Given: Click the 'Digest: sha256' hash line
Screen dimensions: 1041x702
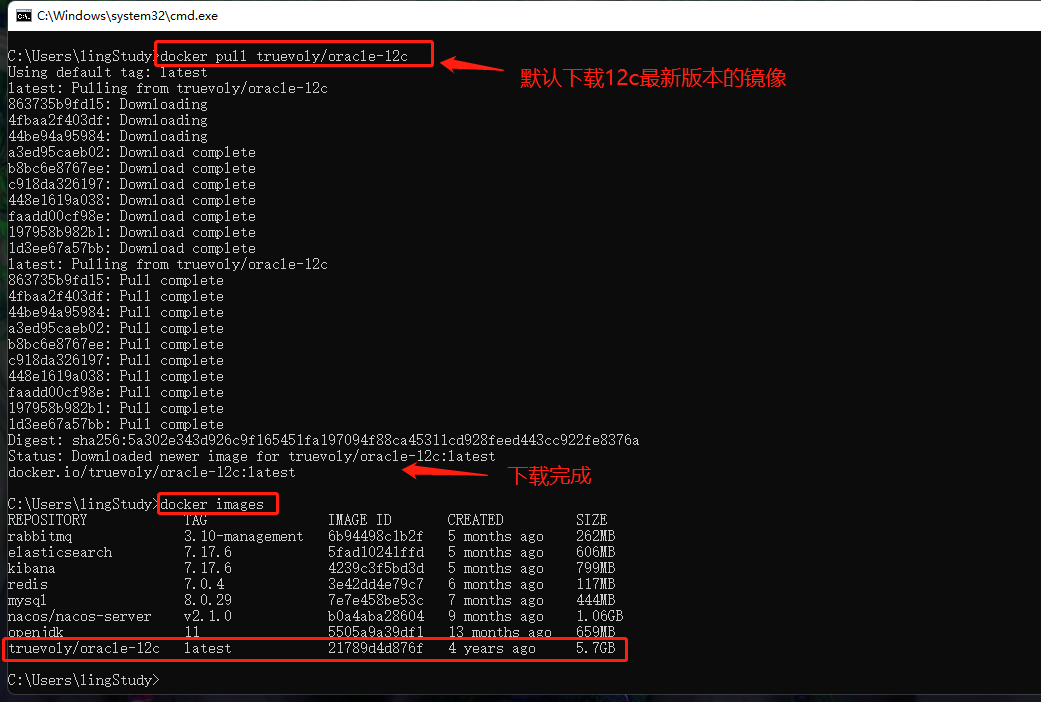Looking at the screenshot, I should pos(323,440).
